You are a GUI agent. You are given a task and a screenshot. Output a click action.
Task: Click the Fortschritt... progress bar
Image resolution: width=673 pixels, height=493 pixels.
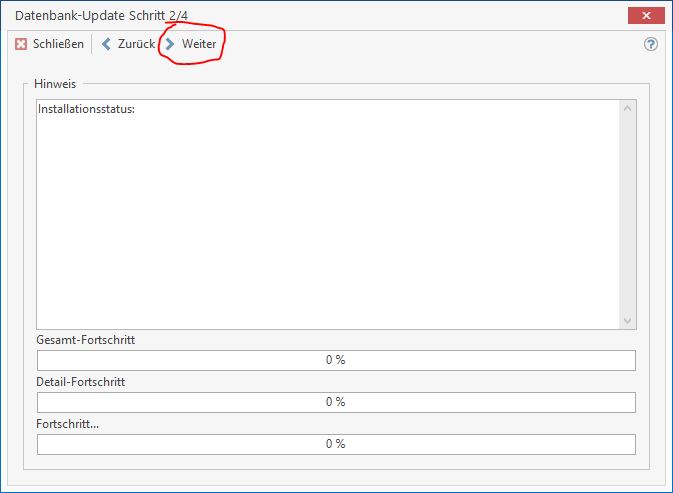tap(336, 444)
